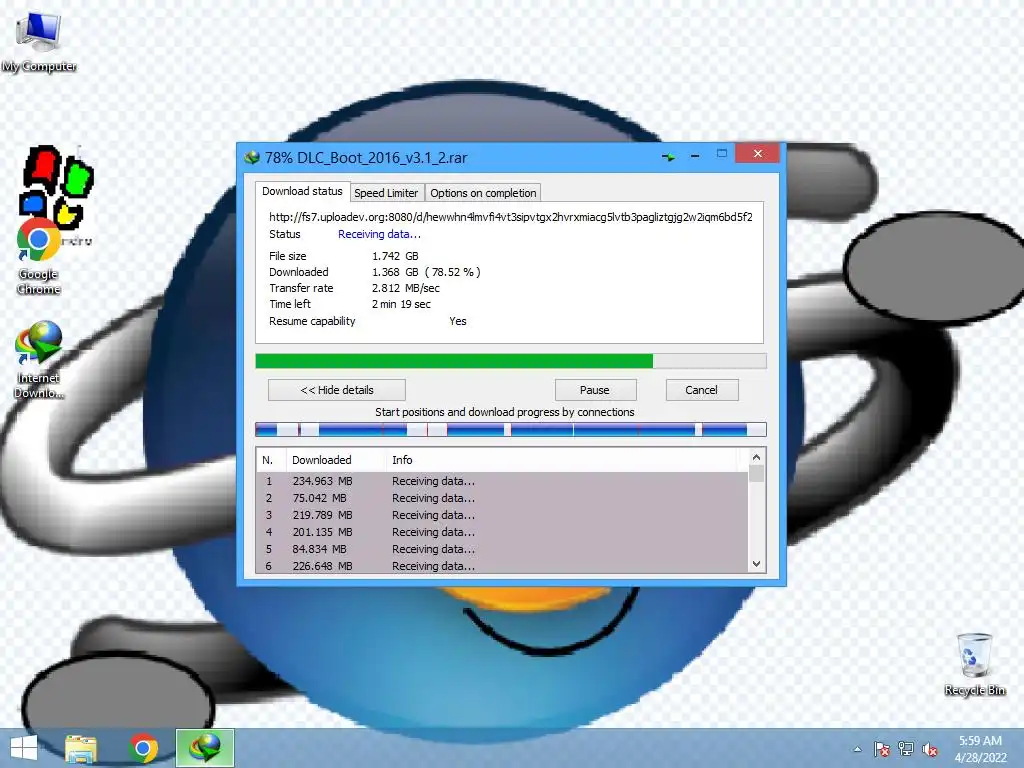Click connections list scroll down arrow

point(756,564)
